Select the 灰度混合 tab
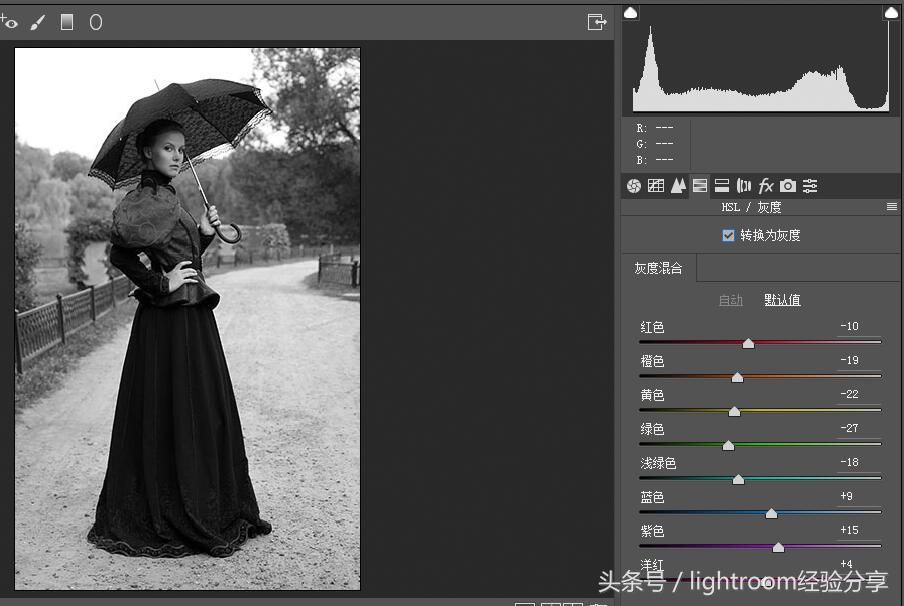Screen dimensions: 904x606 (658, 268)
